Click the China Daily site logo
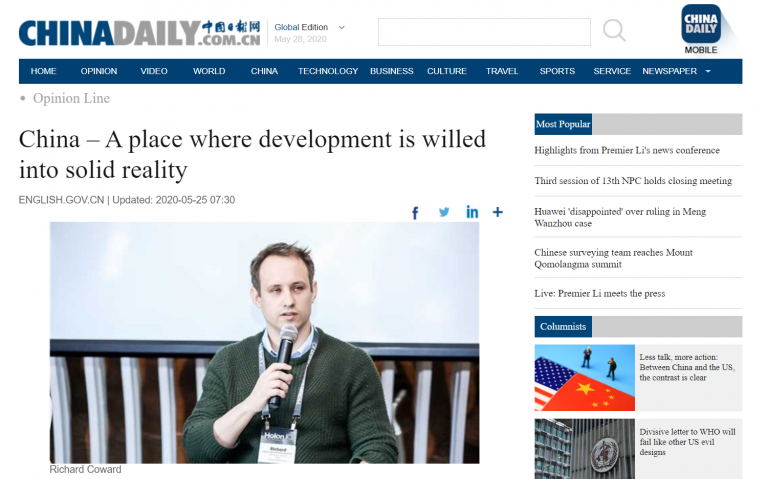The height and width of the screenshot is (479, 768). tap(139, 32)
